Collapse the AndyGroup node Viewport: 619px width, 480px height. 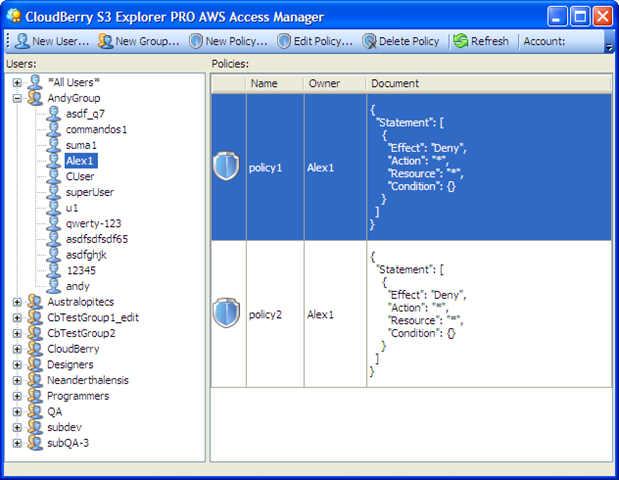coord(17,98)
